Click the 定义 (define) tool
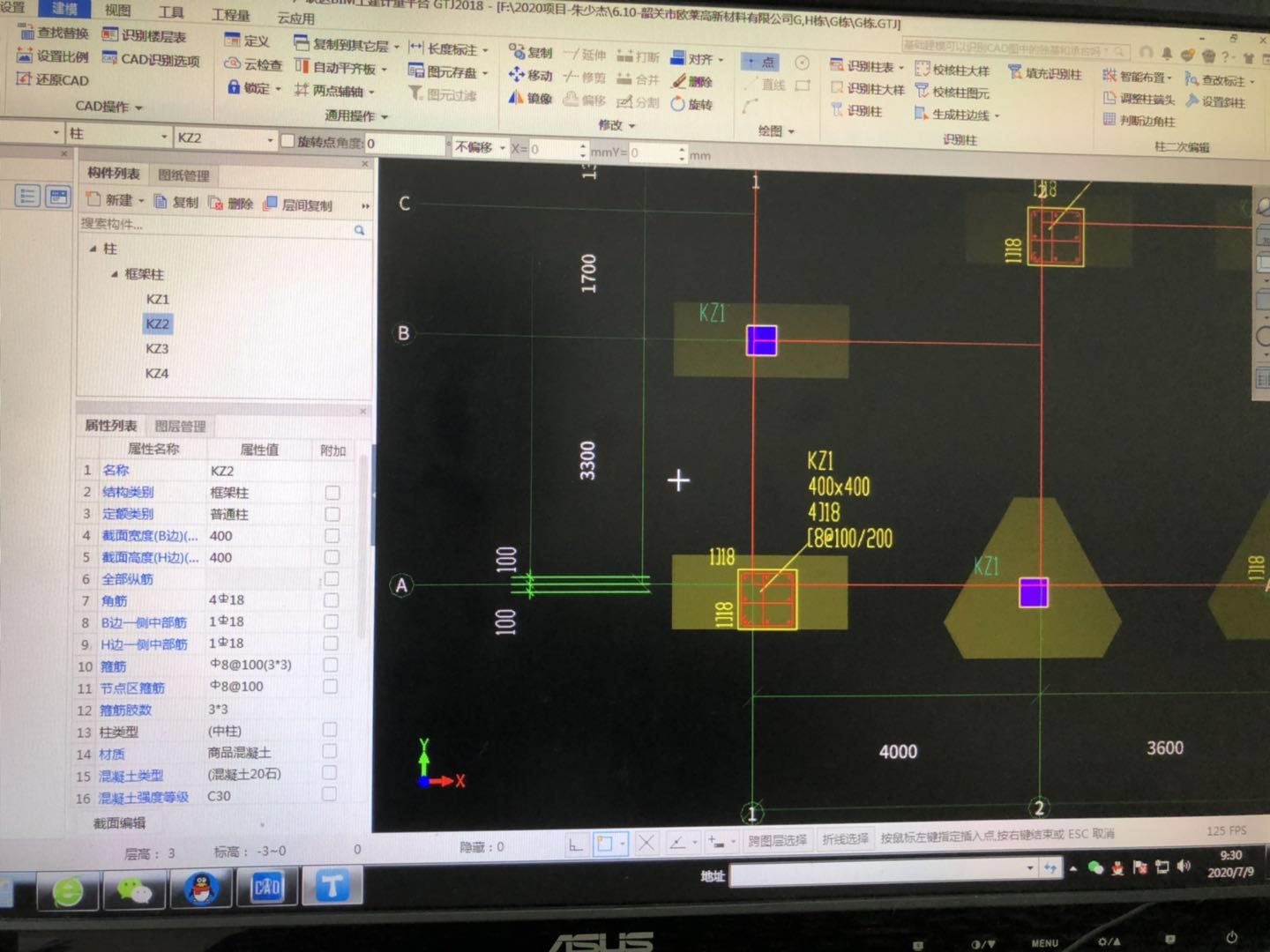The height and width of the screenshot is (952, 1270). point(247,41)
